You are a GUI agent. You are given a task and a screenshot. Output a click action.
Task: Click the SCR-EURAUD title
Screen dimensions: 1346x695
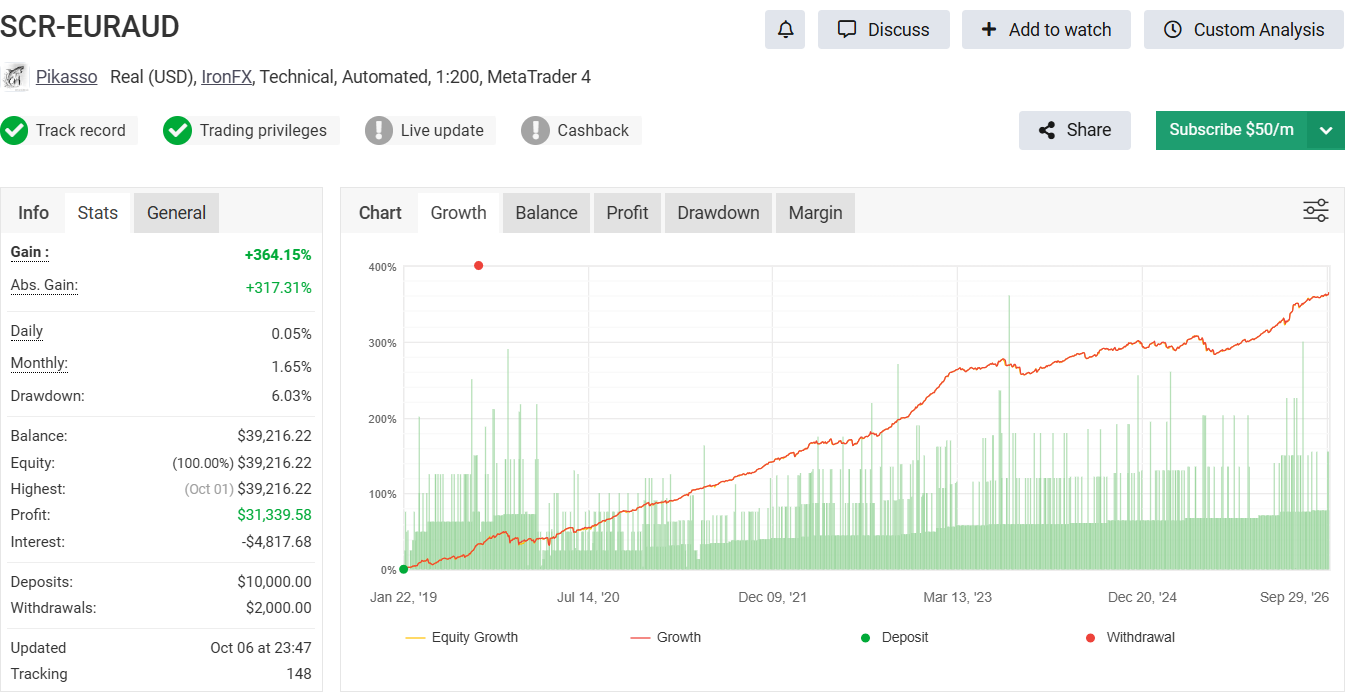click(x=90, y=27)
